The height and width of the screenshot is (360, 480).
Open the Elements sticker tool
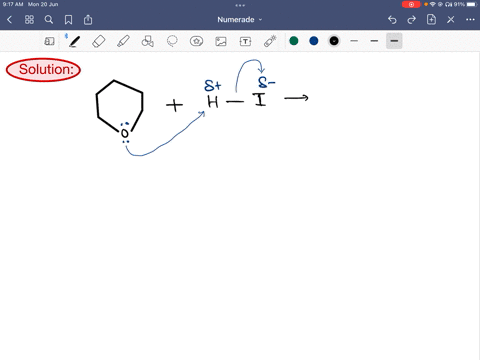(197, 41)
